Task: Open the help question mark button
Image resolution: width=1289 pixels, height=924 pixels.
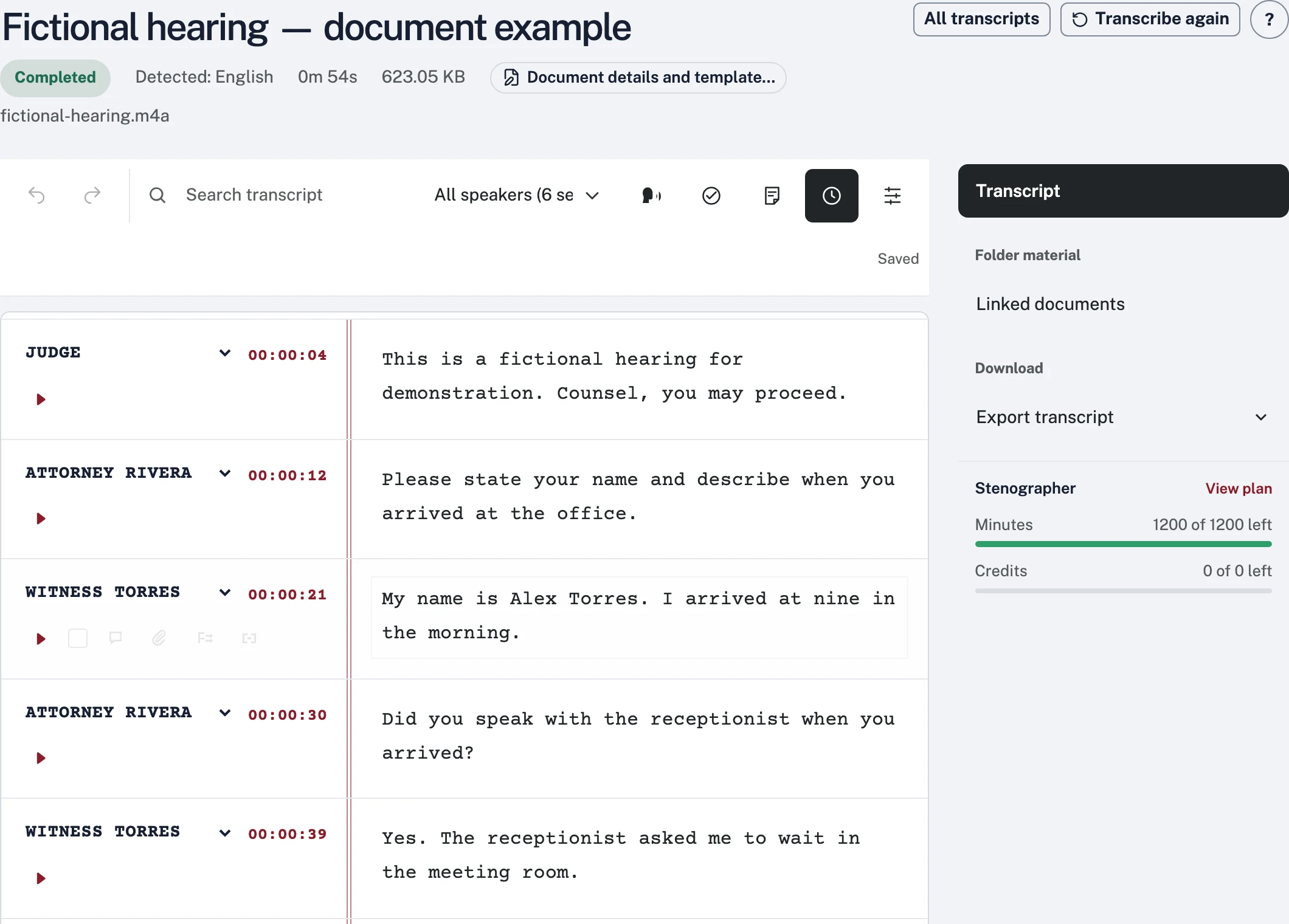Action: coord(1269,19)
